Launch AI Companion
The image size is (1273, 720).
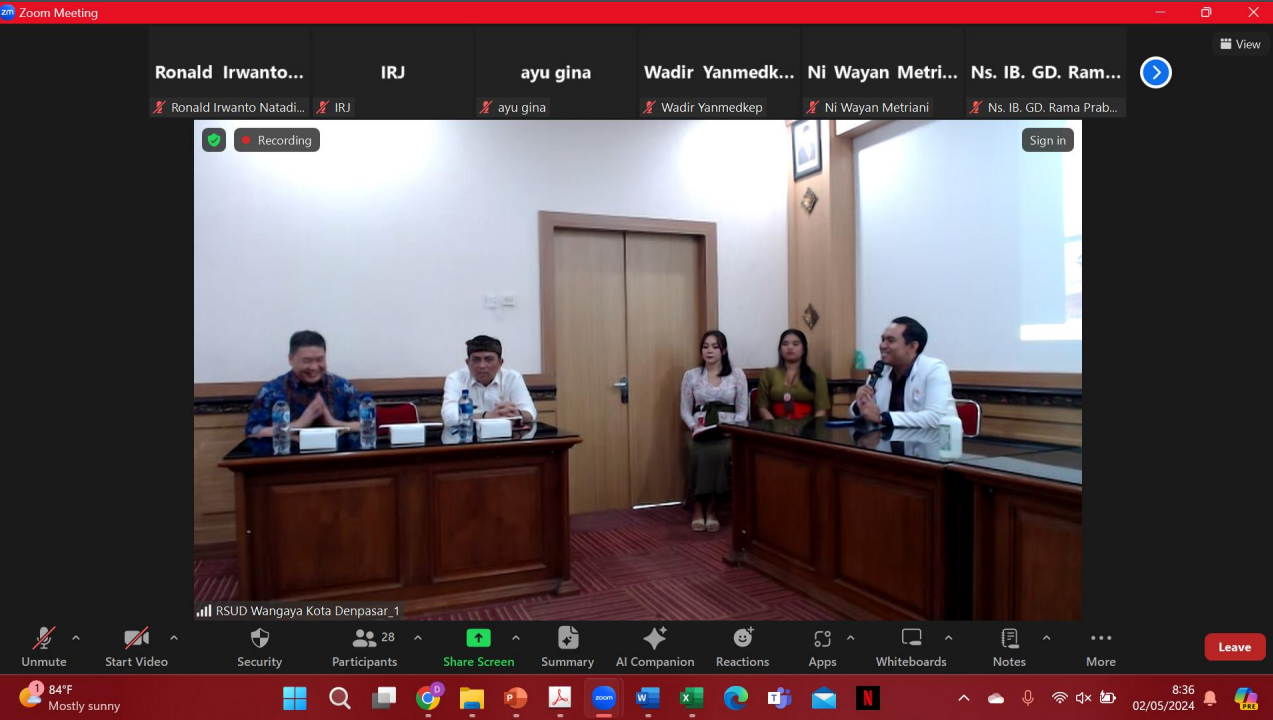(655, 639)
